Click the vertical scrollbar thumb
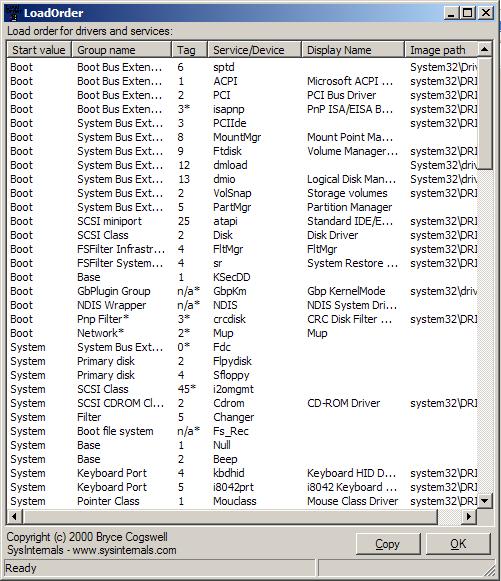 pos(484,113)
